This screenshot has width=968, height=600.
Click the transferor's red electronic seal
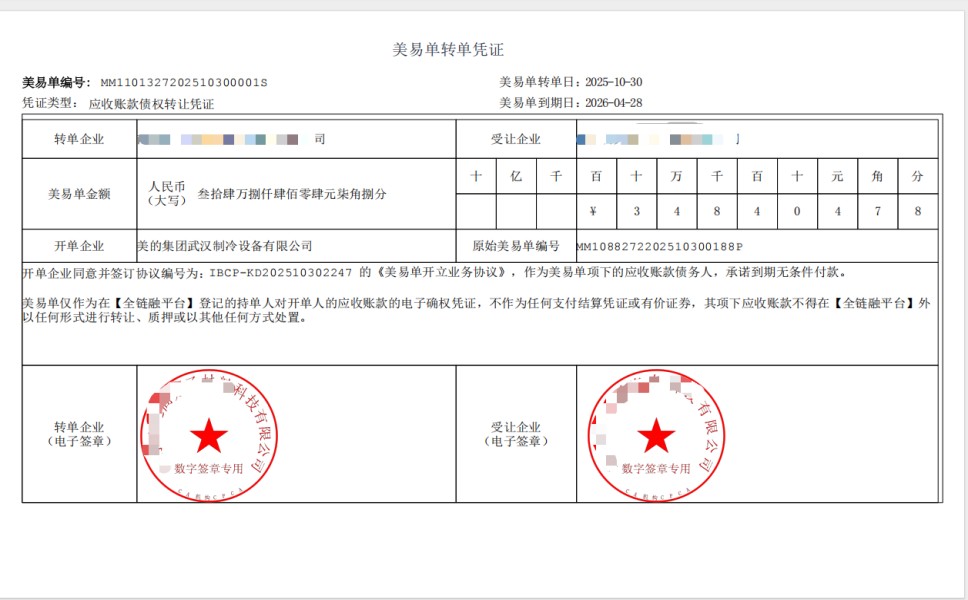click(x=209, y=436)
